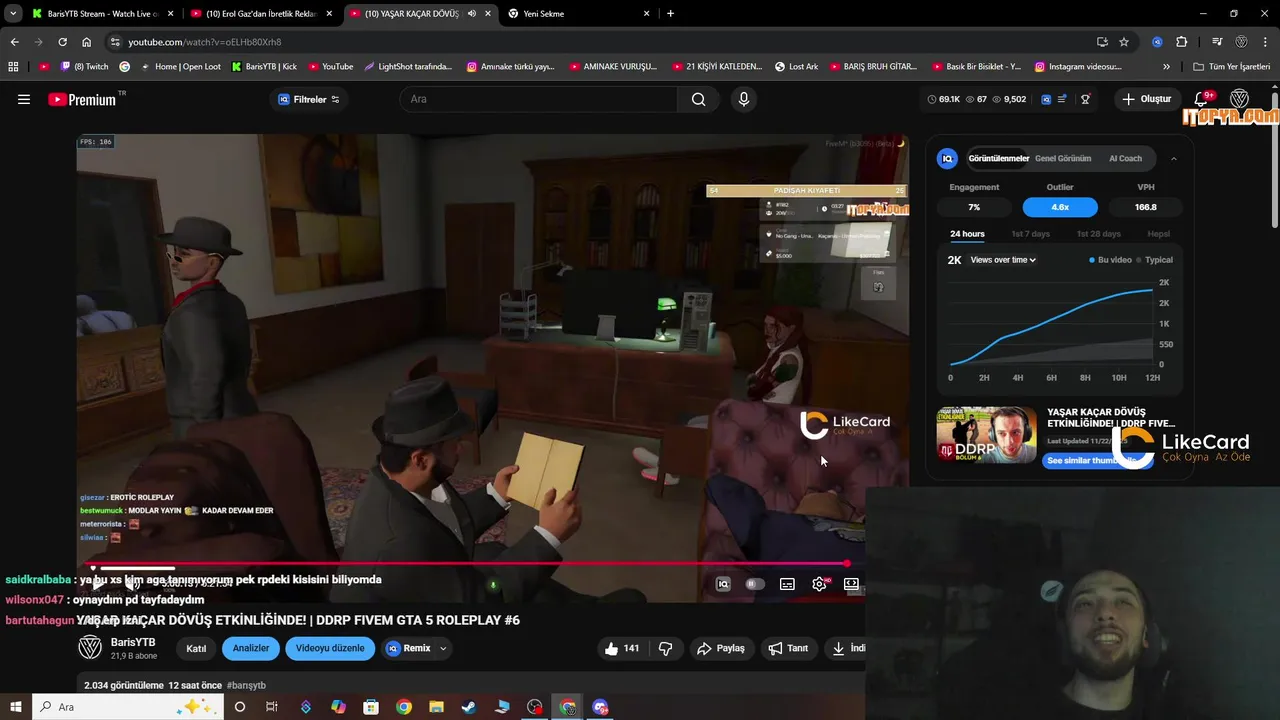Viewport: 1280px width, 720px height.
Task: Switch to the Erol Gaz'dan İbretlik Reklam tab
Action: [261, 14]
